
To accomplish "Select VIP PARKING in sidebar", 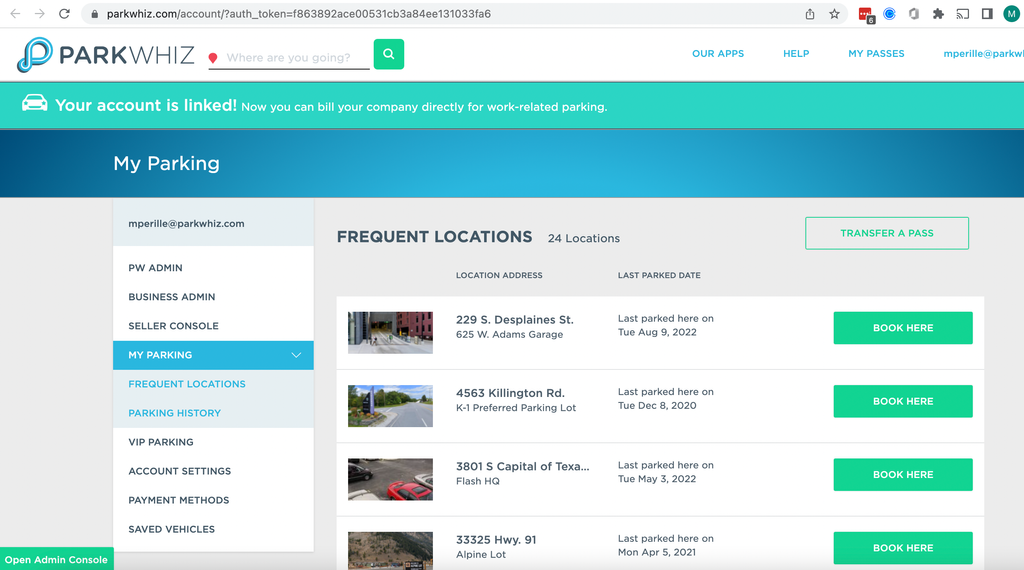I will click(x=214, y=442).
